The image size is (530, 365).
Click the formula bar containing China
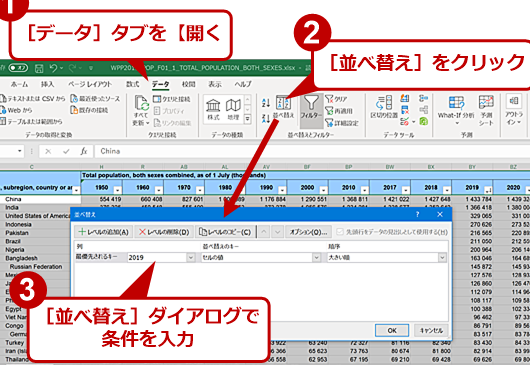click(313, 151)
